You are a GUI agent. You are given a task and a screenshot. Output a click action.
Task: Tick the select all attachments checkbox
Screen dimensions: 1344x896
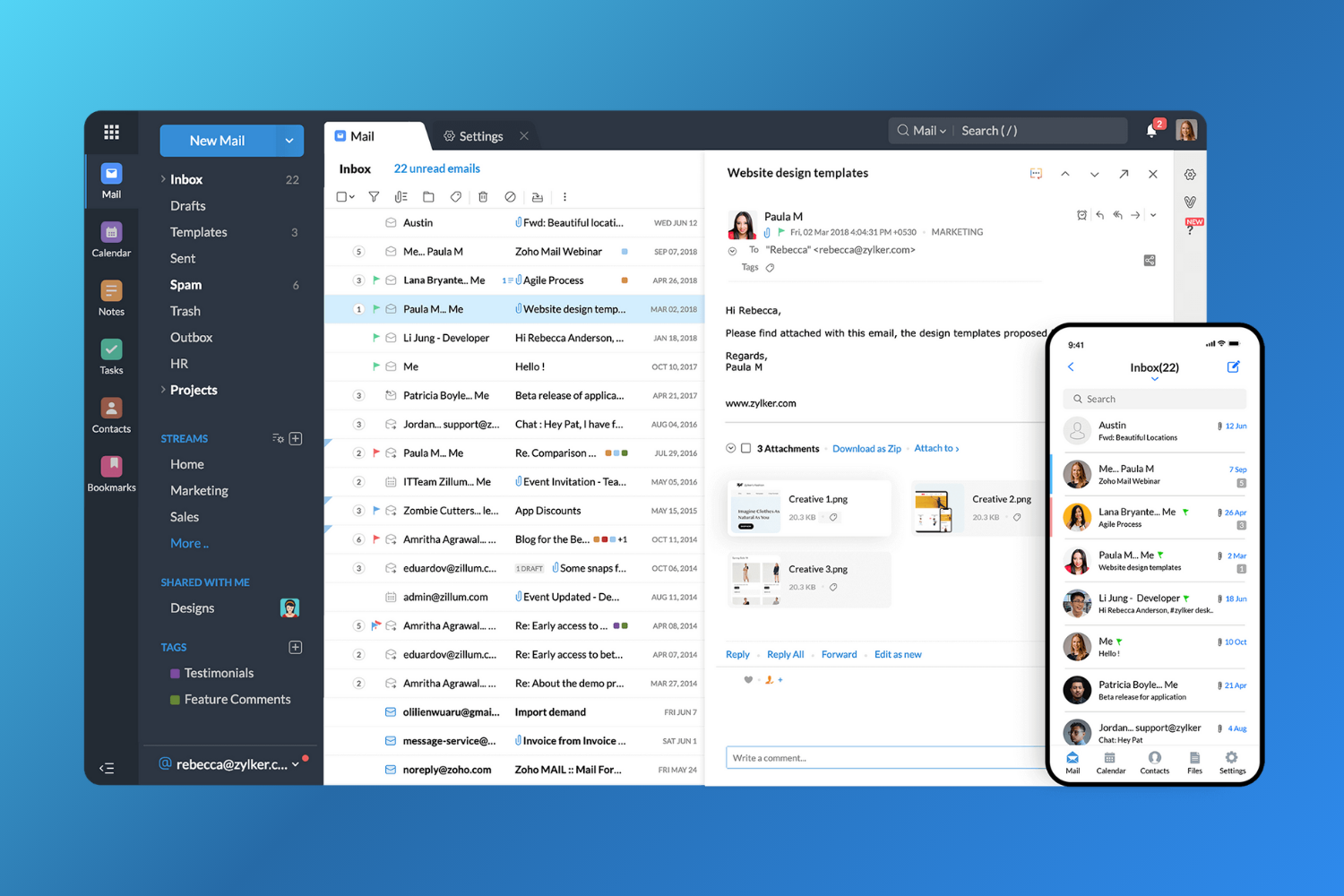click(x=745, y=448)
